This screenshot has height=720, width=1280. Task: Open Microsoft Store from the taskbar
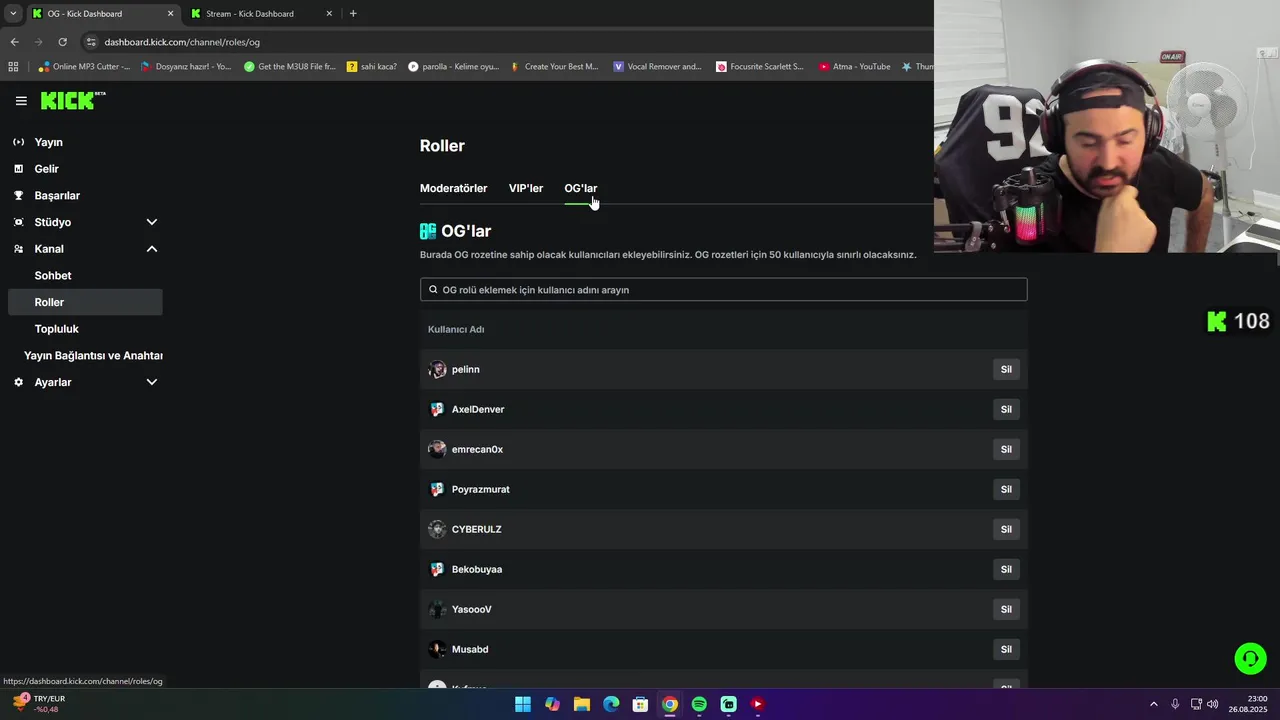pos(641,704)
